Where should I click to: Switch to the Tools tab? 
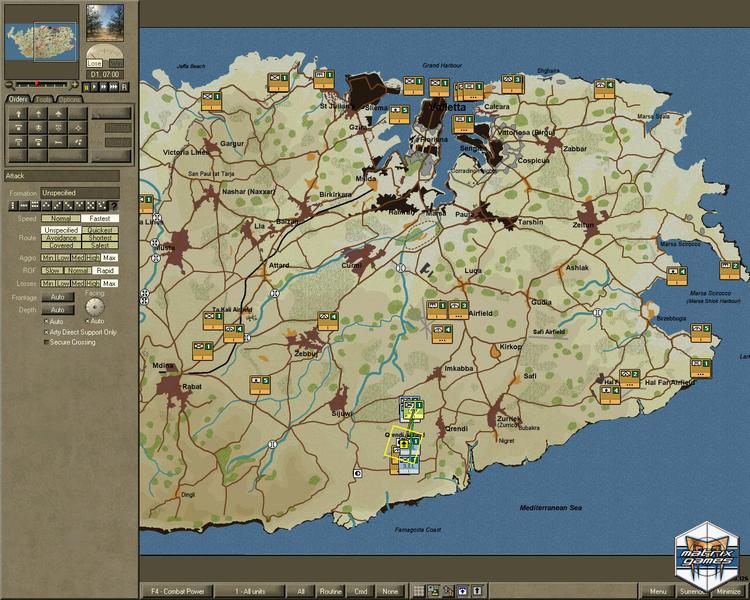coord(43,99)
